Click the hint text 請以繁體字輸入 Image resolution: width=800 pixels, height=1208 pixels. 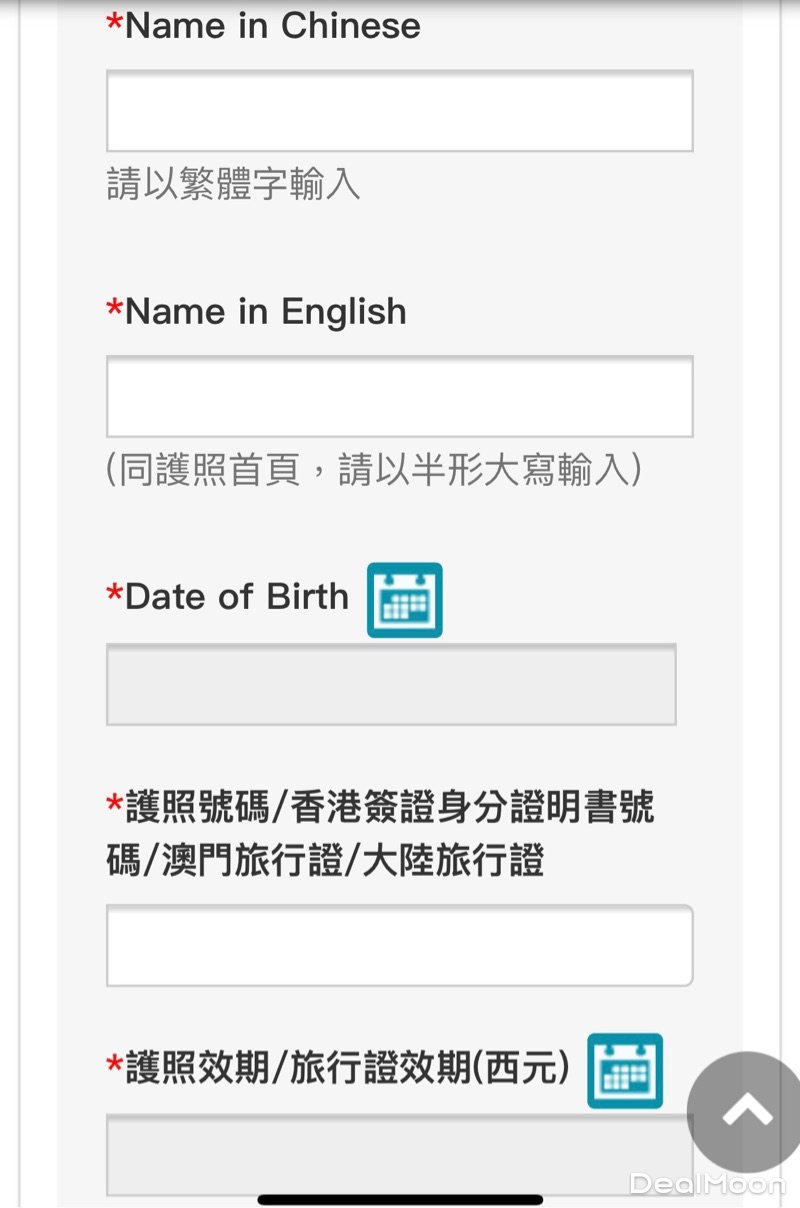233,185
